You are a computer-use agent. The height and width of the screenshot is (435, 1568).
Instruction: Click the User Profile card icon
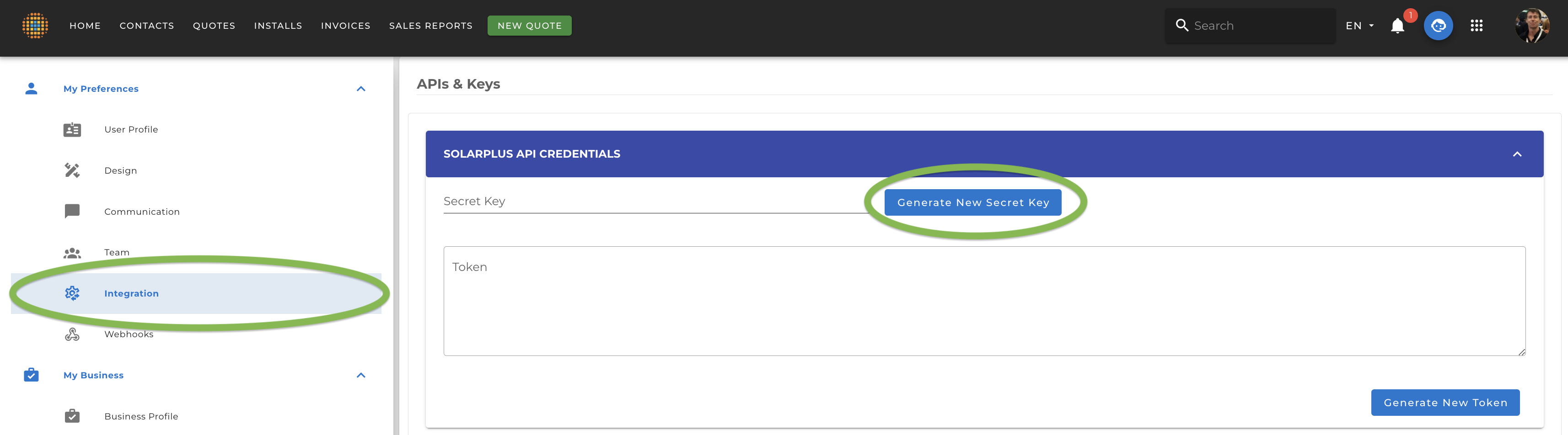click(x=72, y=130)
